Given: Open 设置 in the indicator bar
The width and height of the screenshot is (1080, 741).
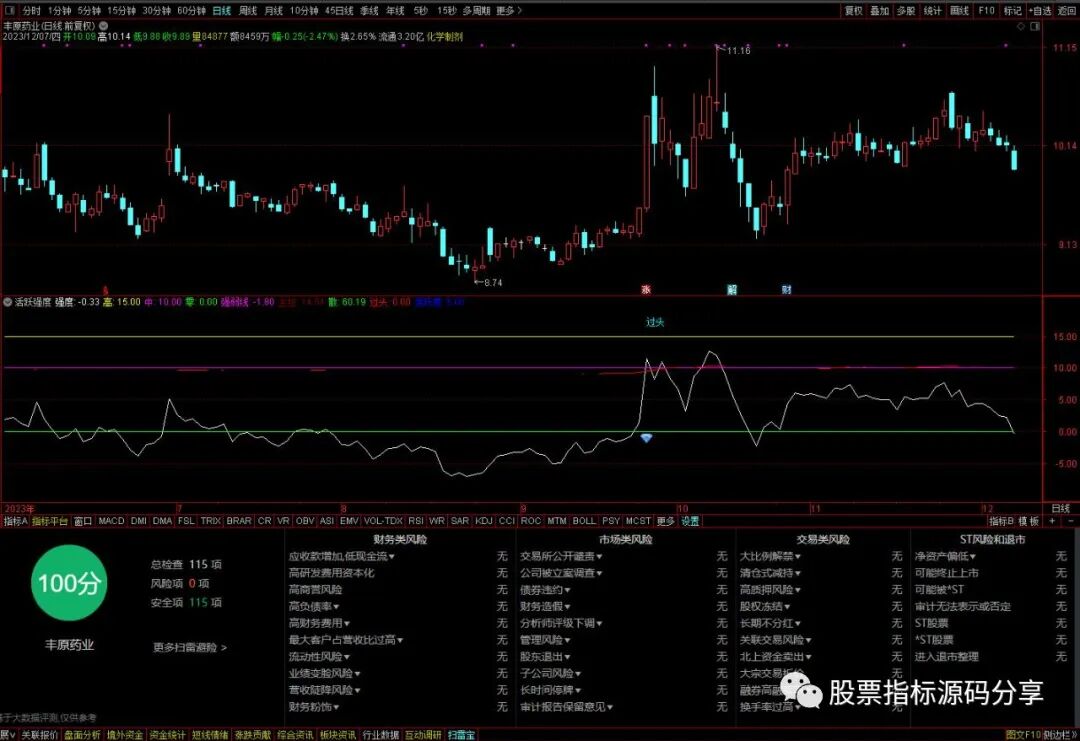Looking at the screenshot, I should [690, 521].
